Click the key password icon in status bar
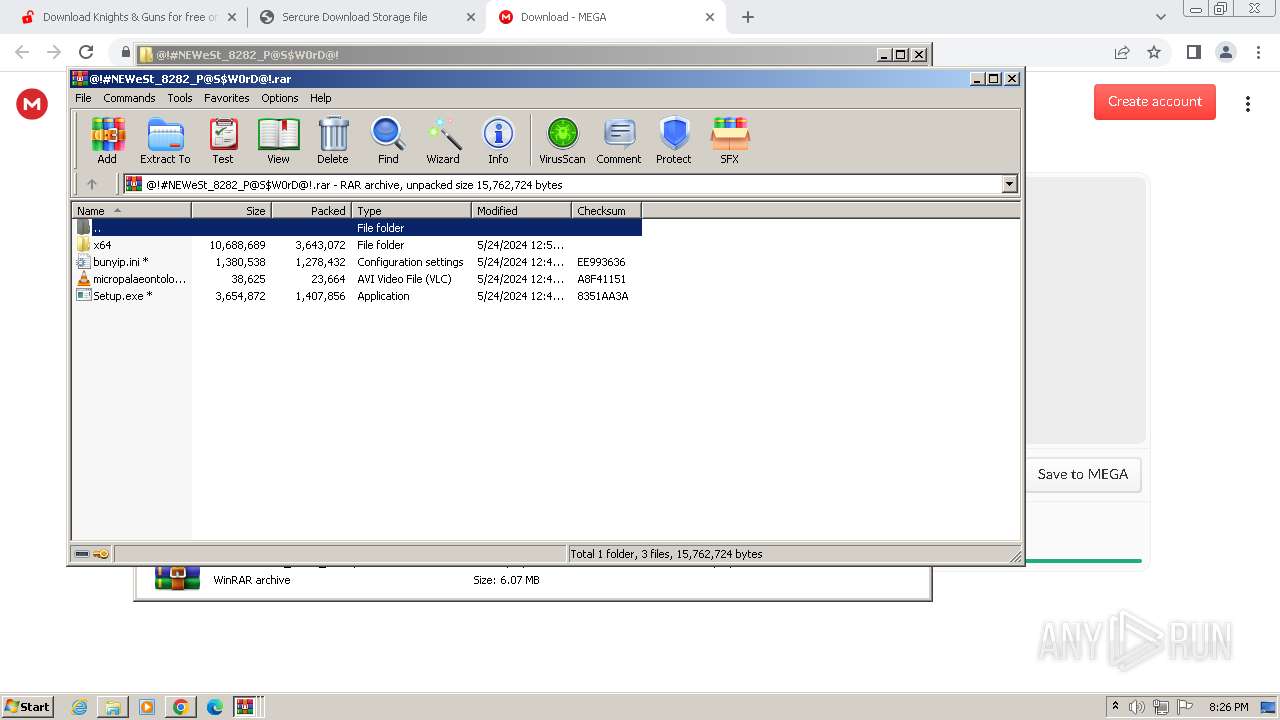The width and height of the screenshot is (1280, 720). coord(101,553)
